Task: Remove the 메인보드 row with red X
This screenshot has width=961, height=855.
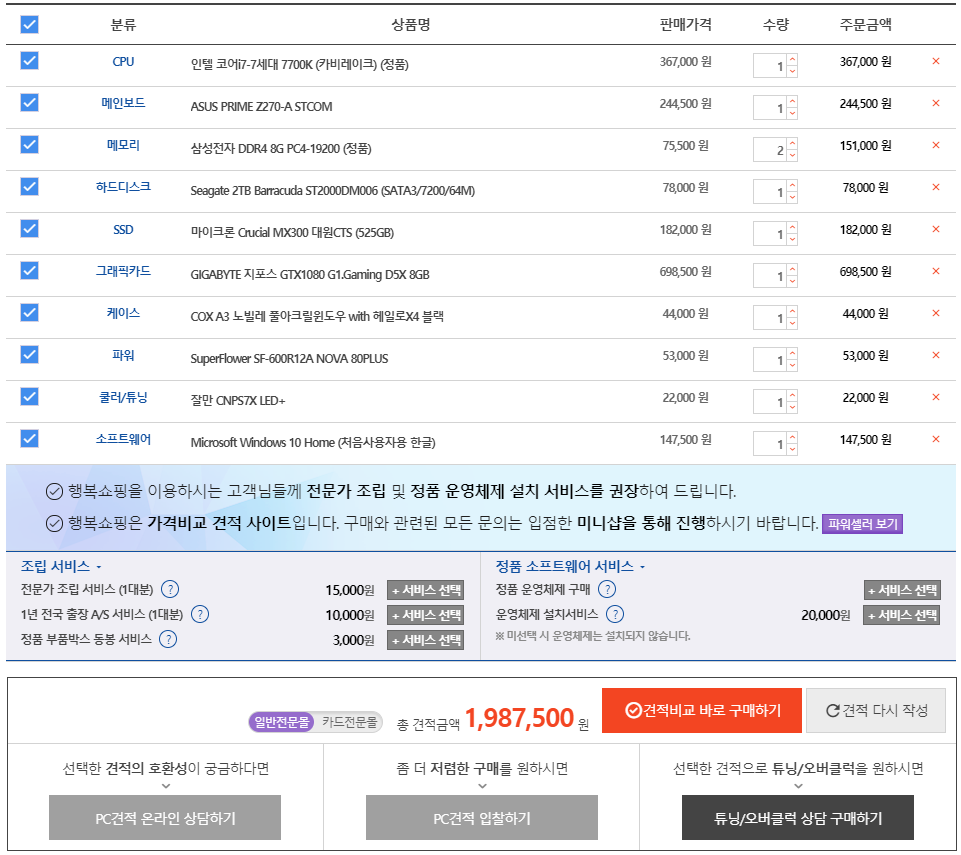Action: click(x=935, y=103)
